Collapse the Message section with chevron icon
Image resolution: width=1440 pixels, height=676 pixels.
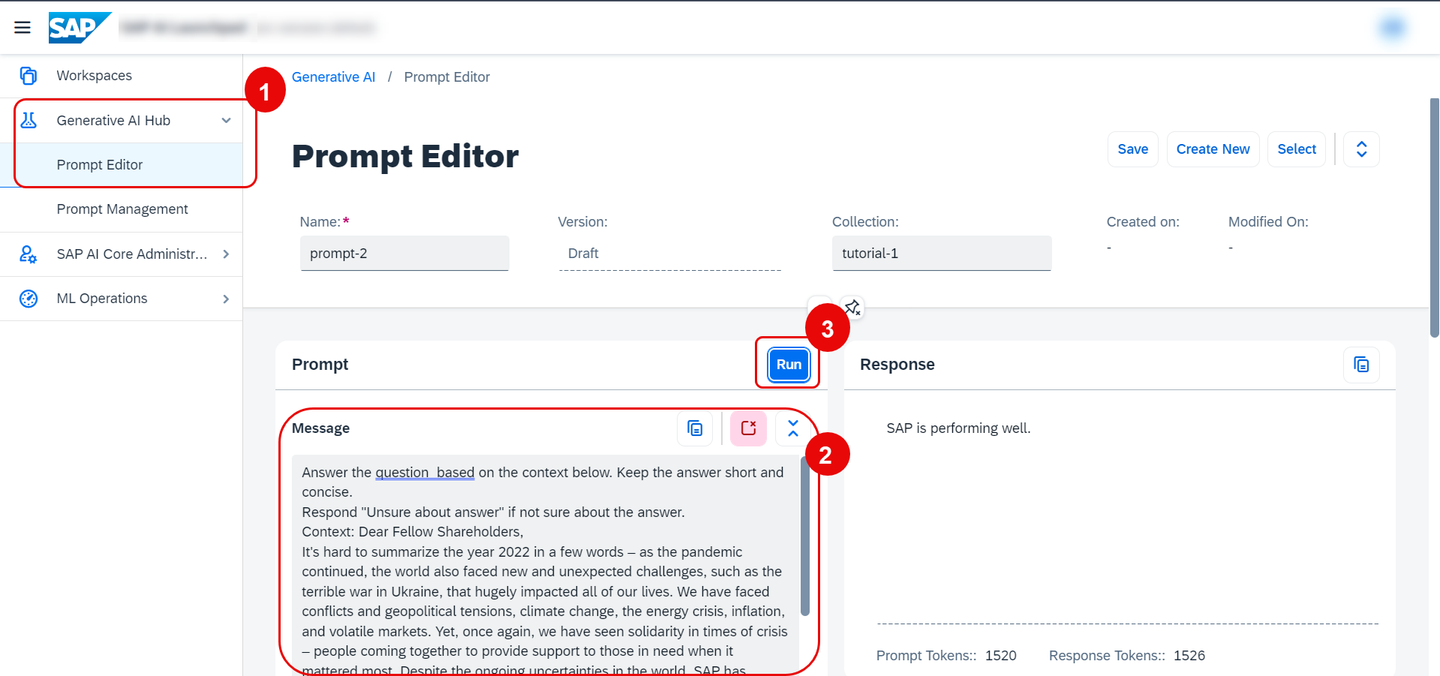[793, 429]
